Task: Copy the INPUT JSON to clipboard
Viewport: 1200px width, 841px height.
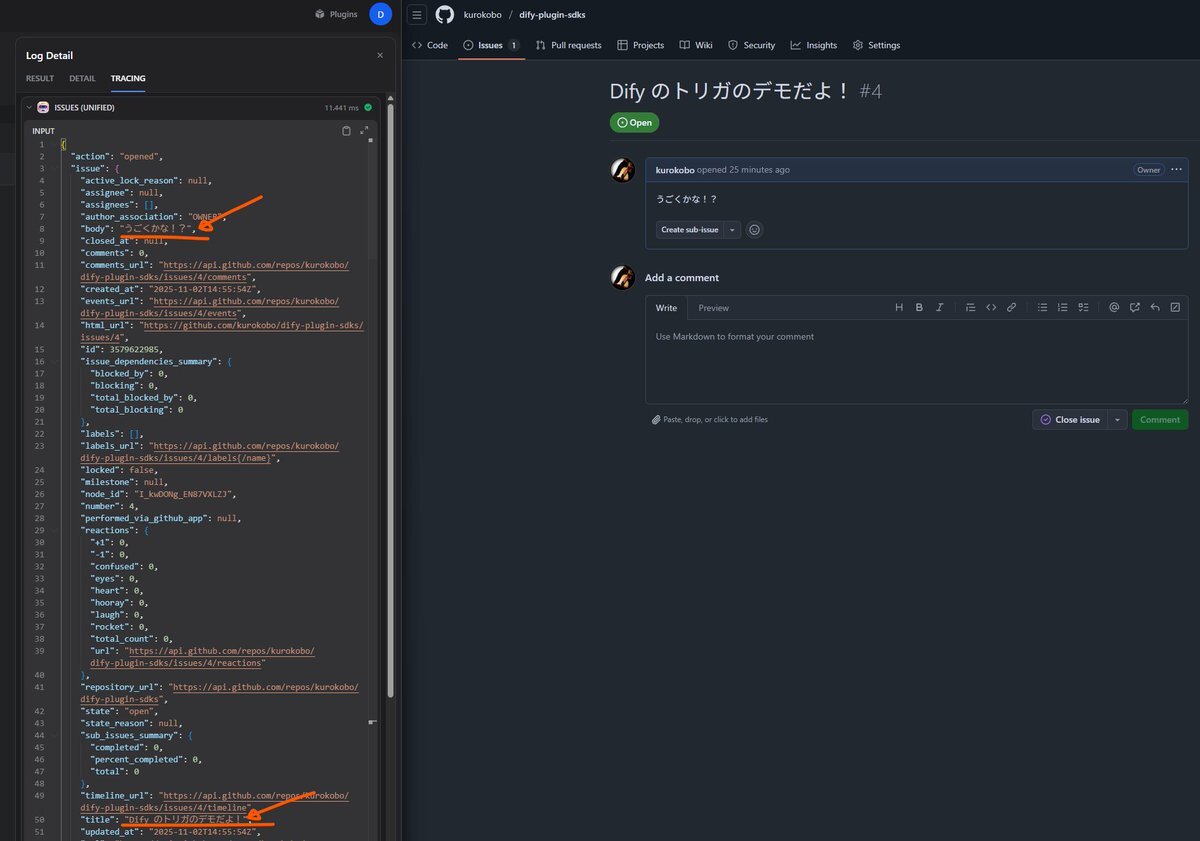Action: coord(346,131)
